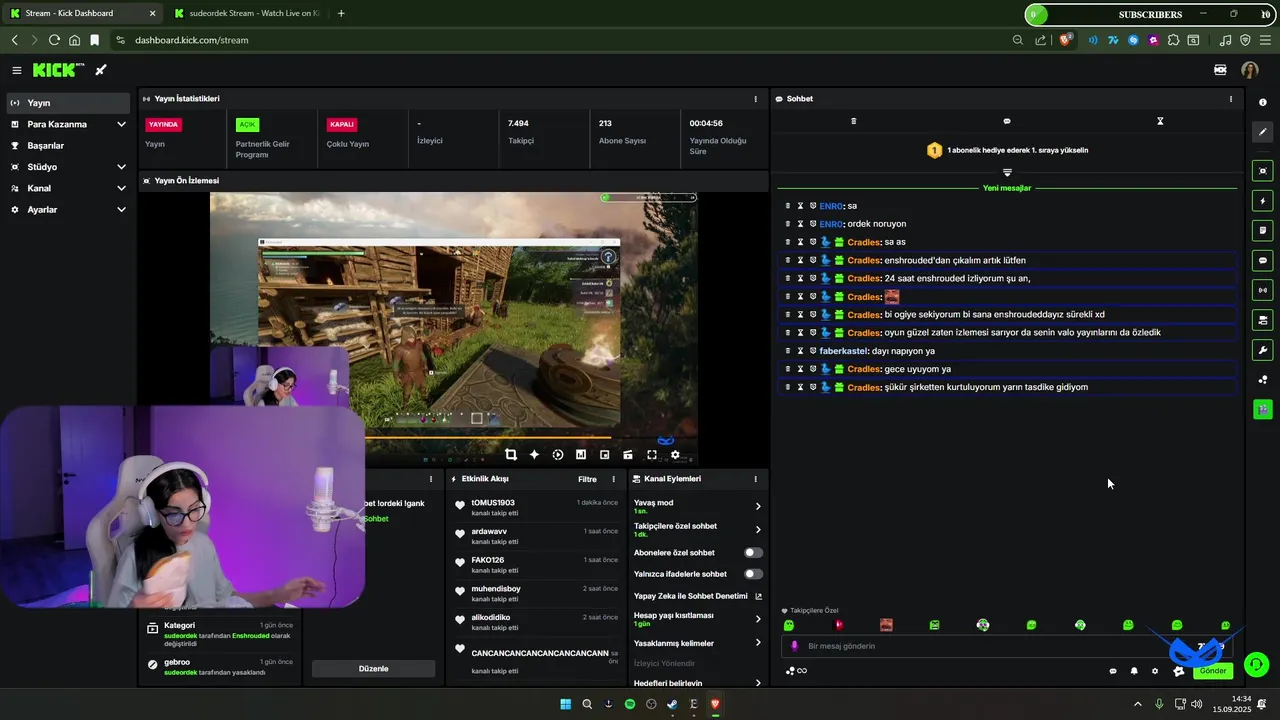1280x720 pixels.
Task: Open the 7TV browser extension icon
Action: point(1112,40)
